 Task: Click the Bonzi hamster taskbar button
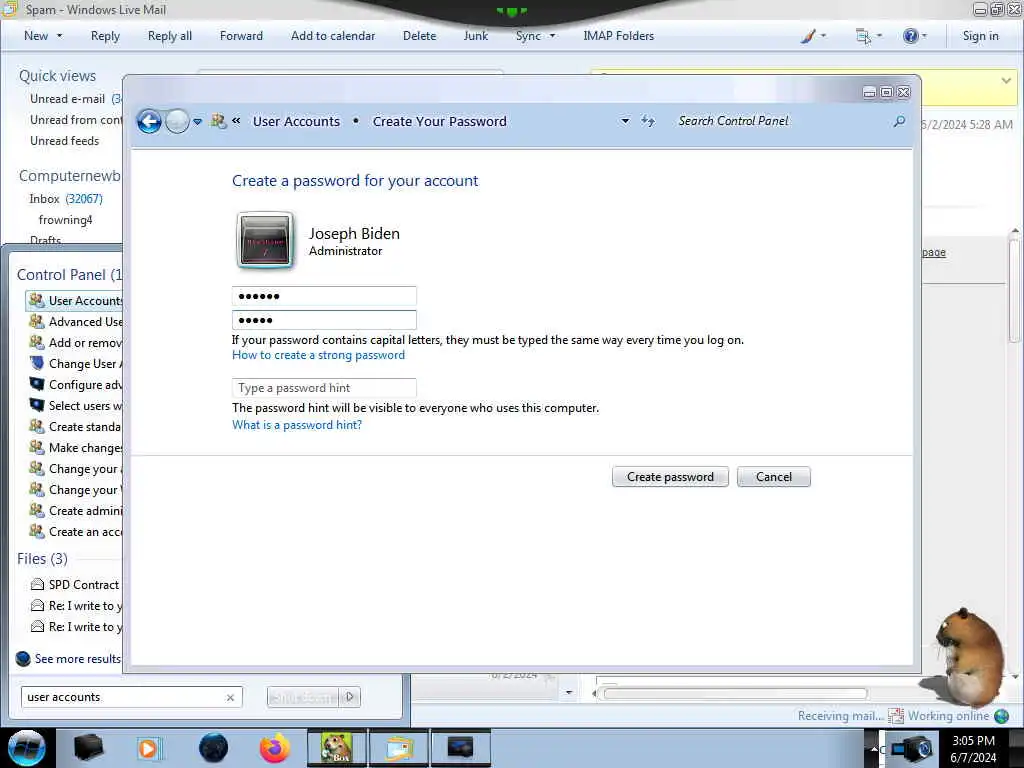[x=337, y=748]
